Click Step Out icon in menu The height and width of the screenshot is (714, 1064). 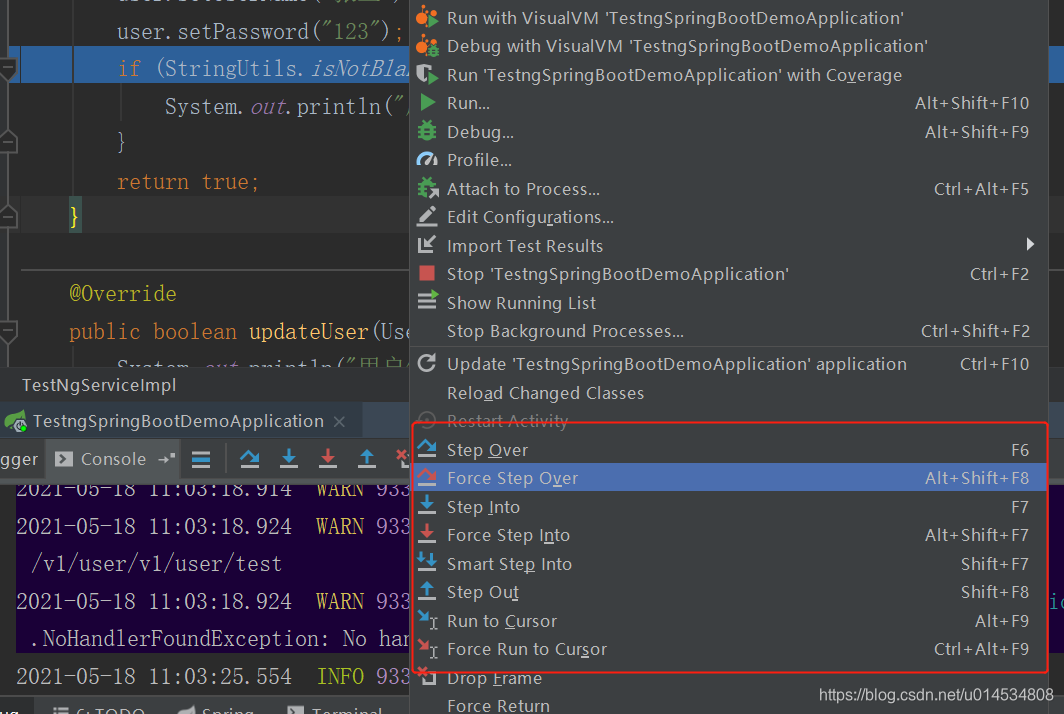tap(428, 590)
